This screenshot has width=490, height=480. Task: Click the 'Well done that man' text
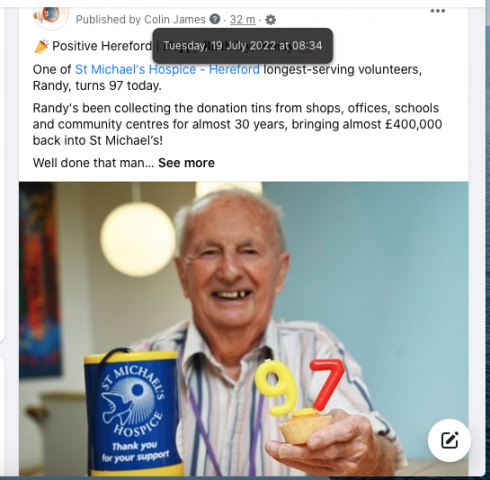pos(93,163)
